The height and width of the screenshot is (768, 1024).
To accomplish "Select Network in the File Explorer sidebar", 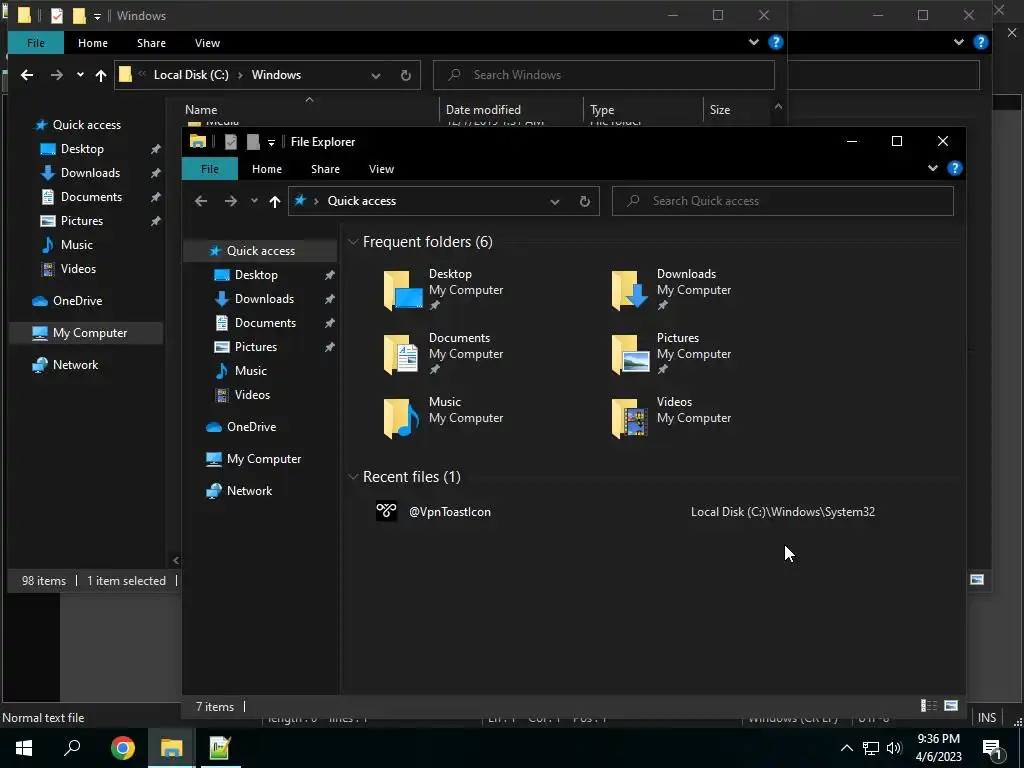I will tap(249, 490).
